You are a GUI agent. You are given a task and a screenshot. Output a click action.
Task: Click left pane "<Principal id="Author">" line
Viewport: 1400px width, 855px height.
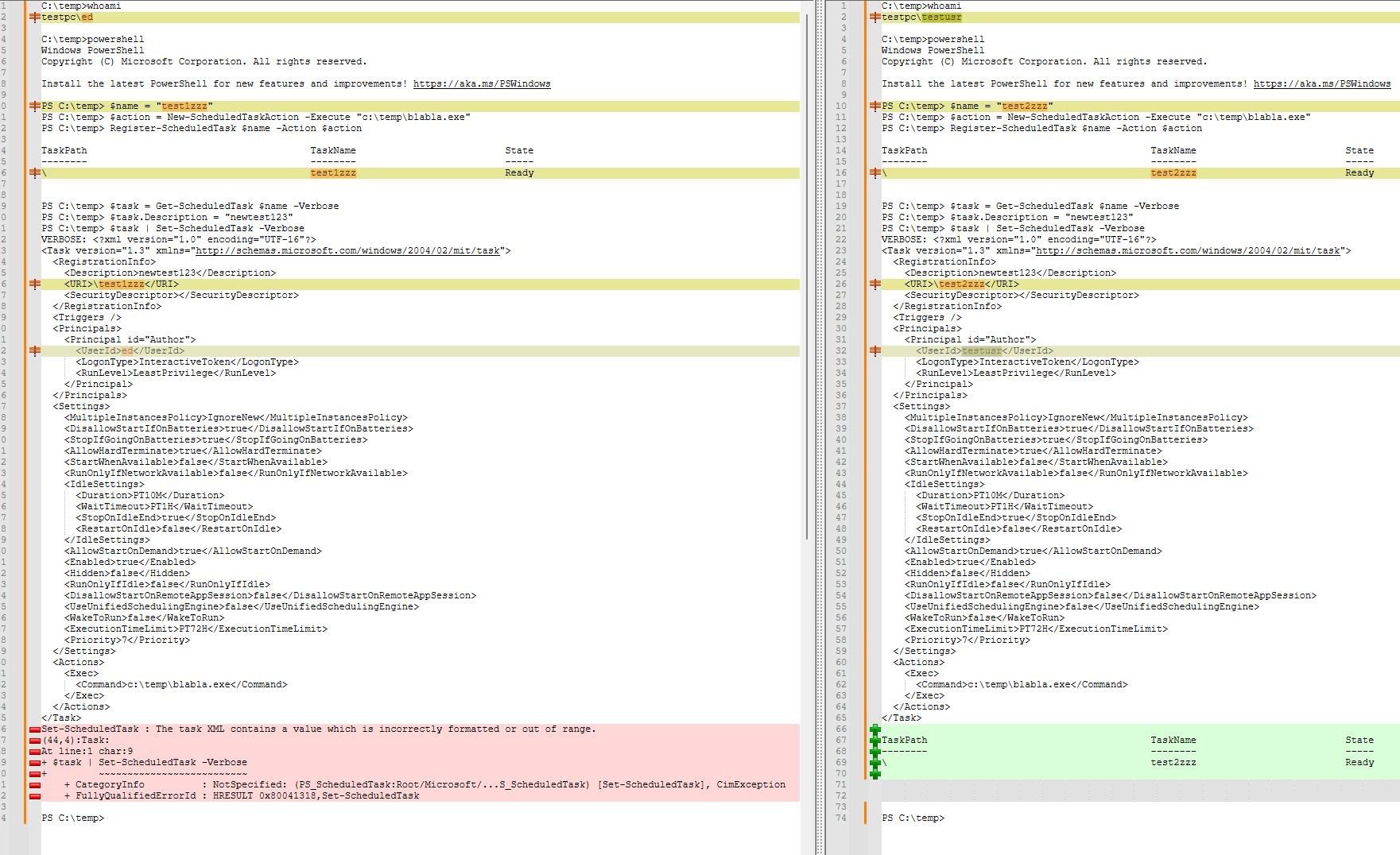pos(130,339)
